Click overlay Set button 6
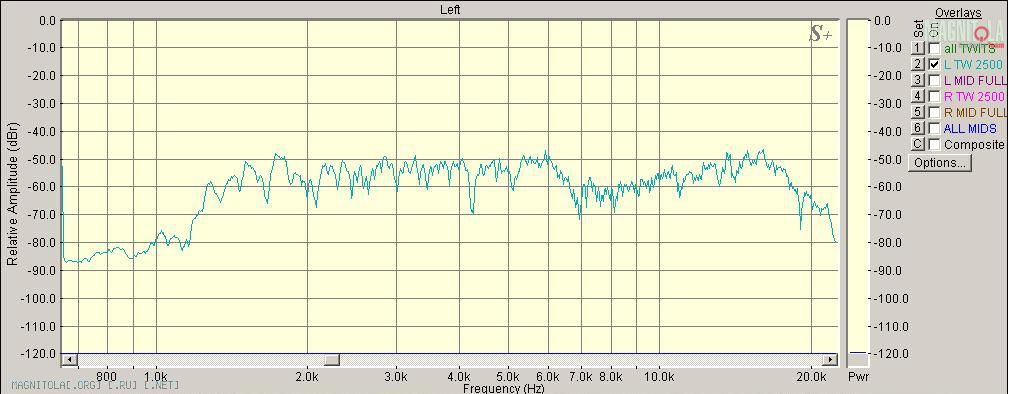This screenshot has width=1024, height=394. pyautogui.click(x=918, y=128)
